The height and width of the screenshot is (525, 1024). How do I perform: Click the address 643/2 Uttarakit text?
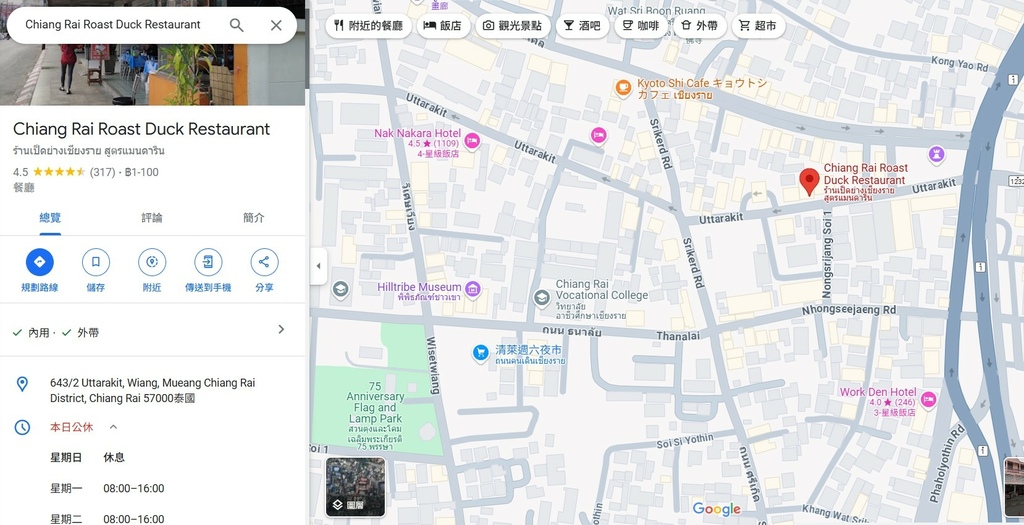(x=152, y=390)
